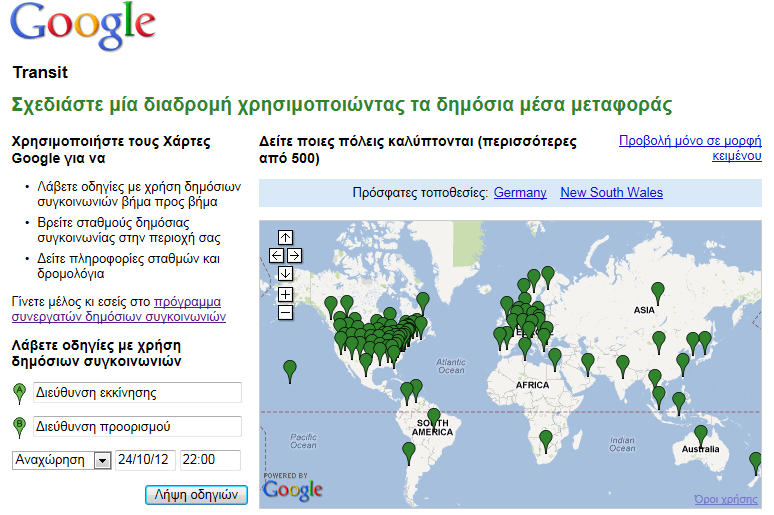Viewport: 774px width, 515px height.
Task: Click the ASIA label on the map
Action: pyautogui.click(x=644, y=310)
